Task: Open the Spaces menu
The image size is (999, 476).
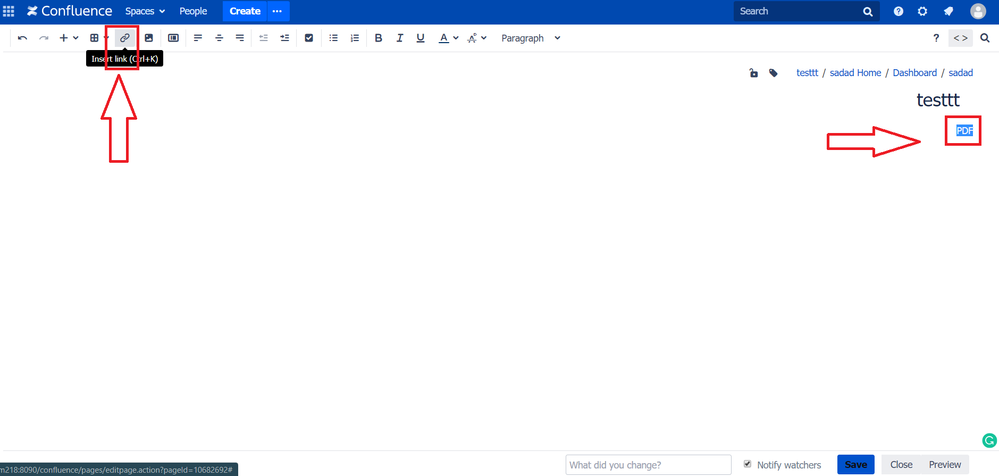Action: tap(145, 11)
